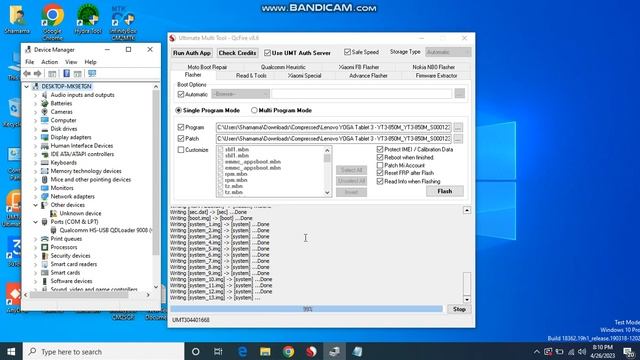Toggle Automatic boot option checkbox
The height and width of the screenshot is (360, 640).
coord(181,94)
